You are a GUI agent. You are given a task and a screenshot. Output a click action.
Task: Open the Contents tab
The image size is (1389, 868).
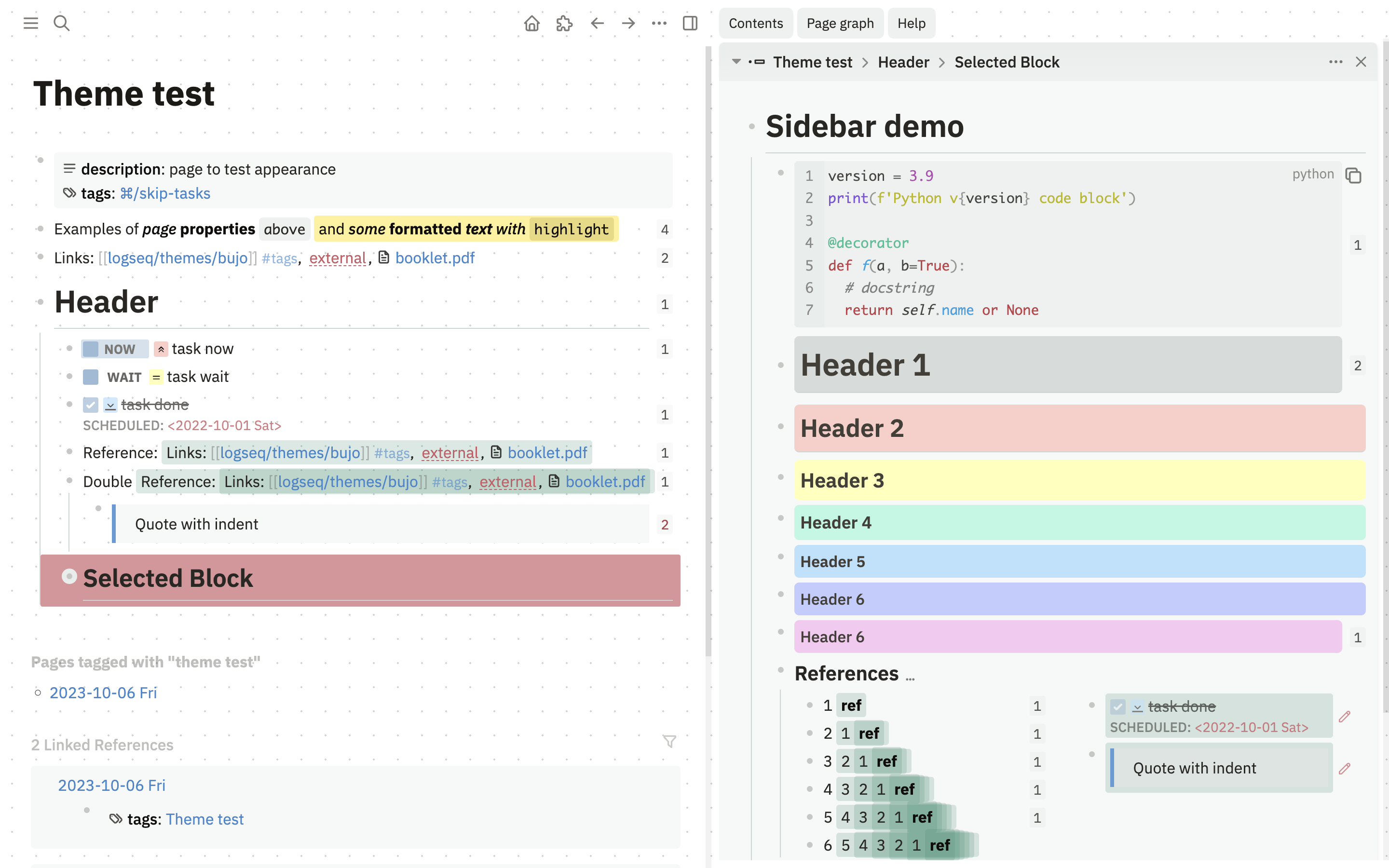(x=755, y=23)
